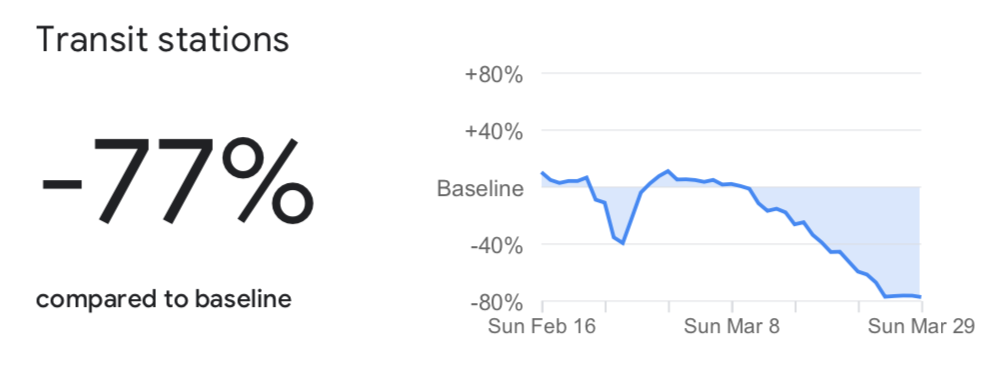This screenshot has height=378, width=1004.
Task: Click the Baseline axis label
Action: click(x=480, y=188)
